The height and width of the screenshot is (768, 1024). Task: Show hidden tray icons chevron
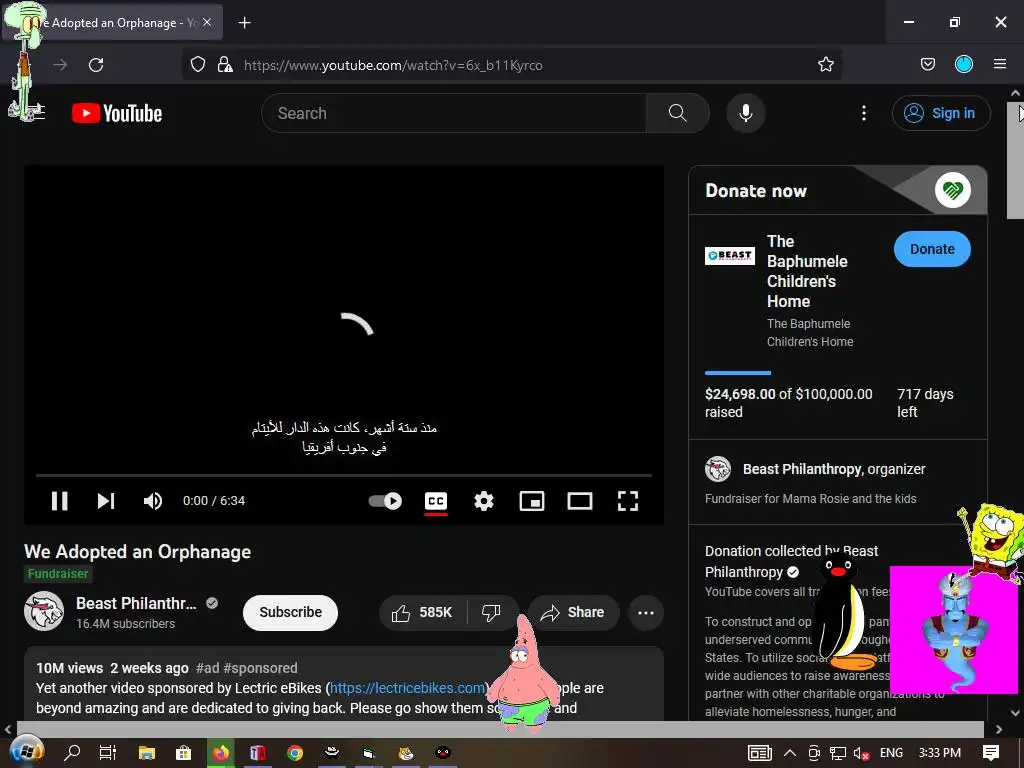click(x=790, y=753)
